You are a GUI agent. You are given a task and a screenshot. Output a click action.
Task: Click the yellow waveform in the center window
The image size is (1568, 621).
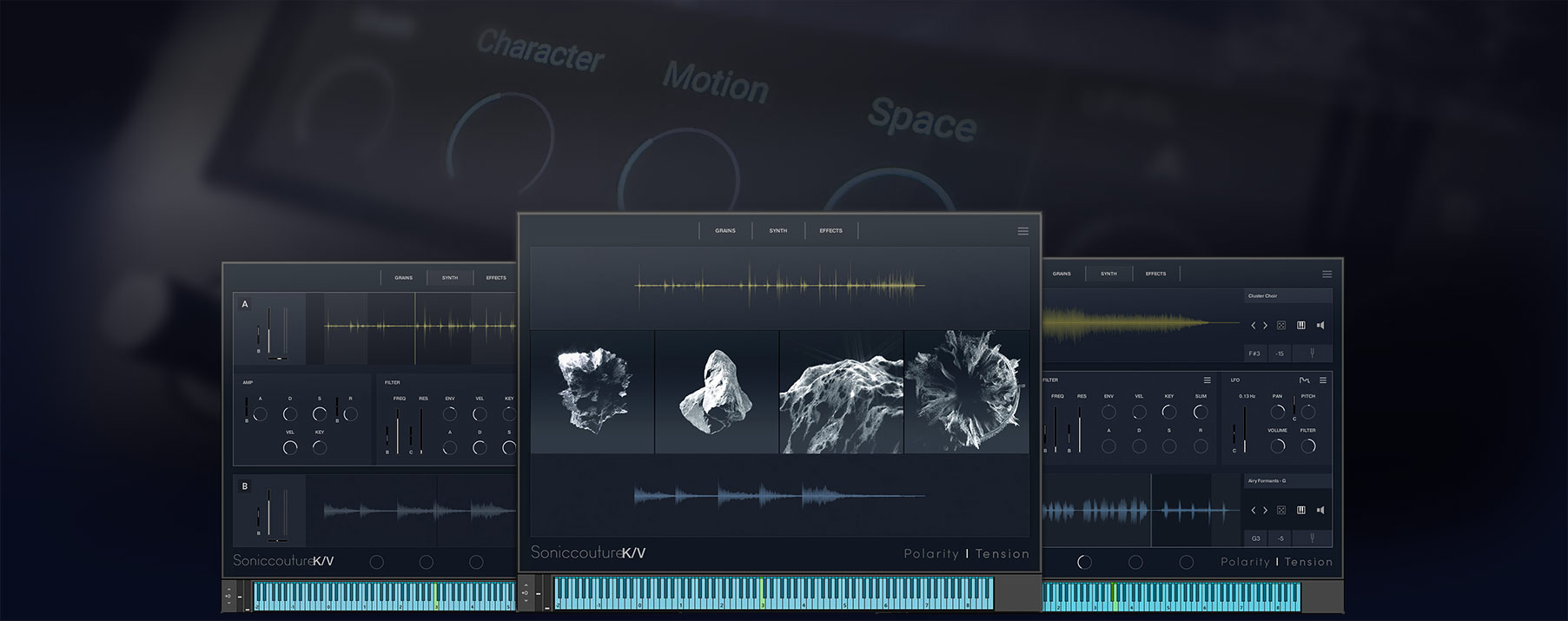tap(780, 285)
